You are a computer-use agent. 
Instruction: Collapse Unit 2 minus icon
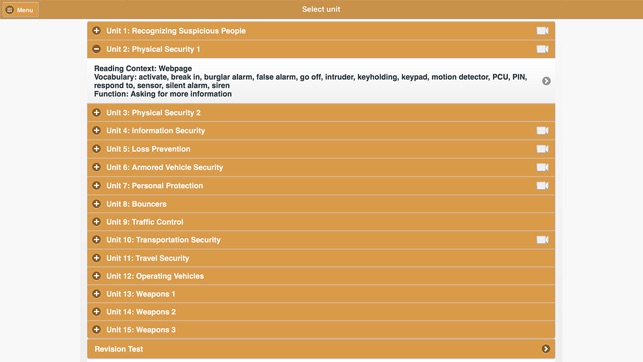click(96, 49)
